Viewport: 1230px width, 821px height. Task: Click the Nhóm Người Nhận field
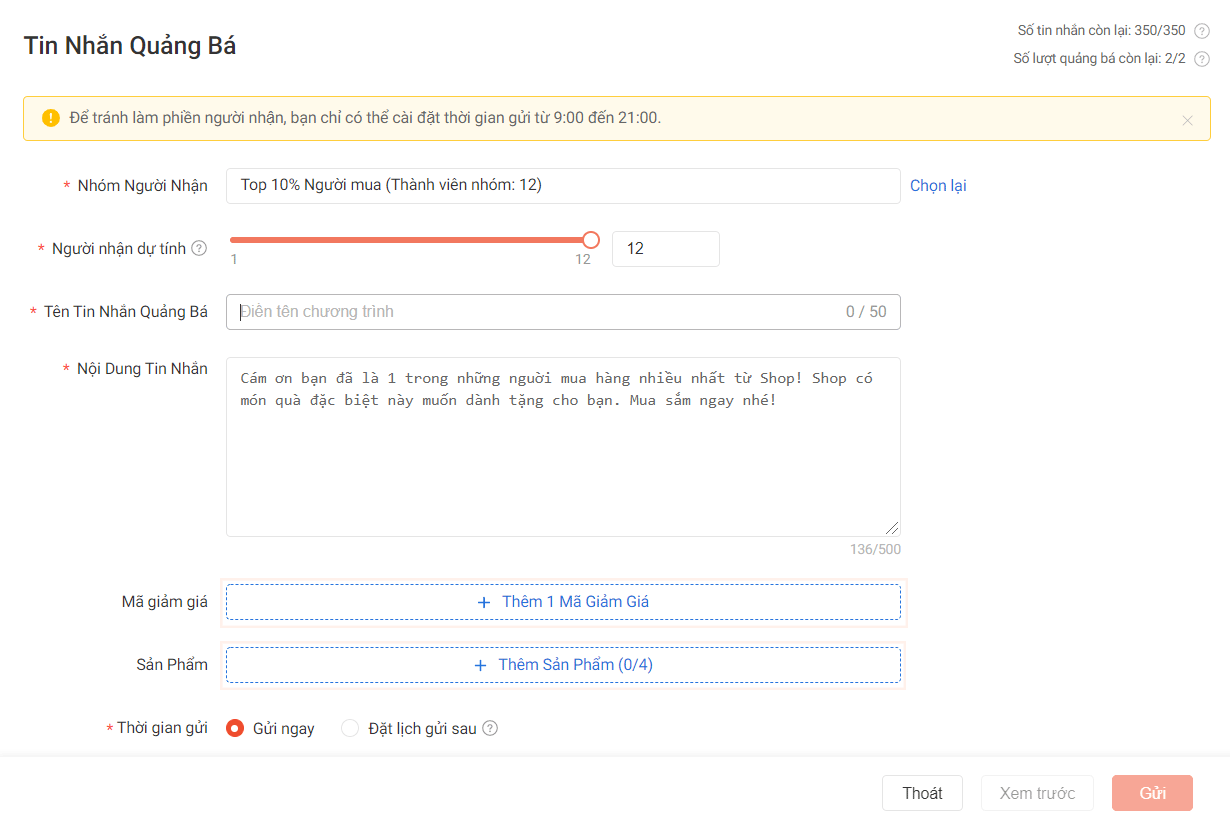click(562, 186)
